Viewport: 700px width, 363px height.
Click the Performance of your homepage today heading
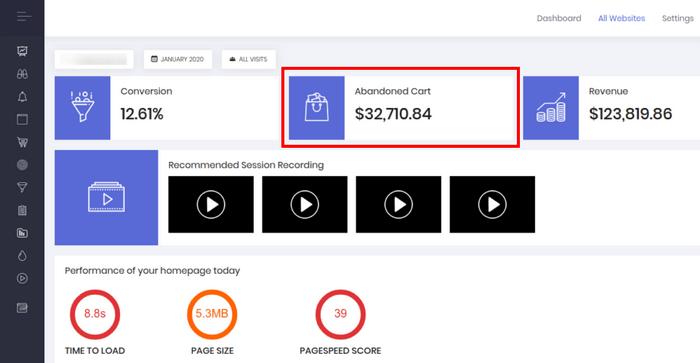tap(152, 271)
